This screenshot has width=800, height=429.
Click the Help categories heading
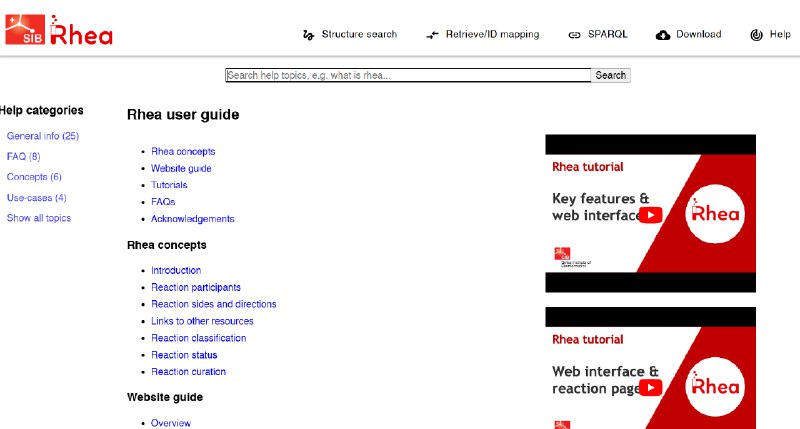click(41, 110)
